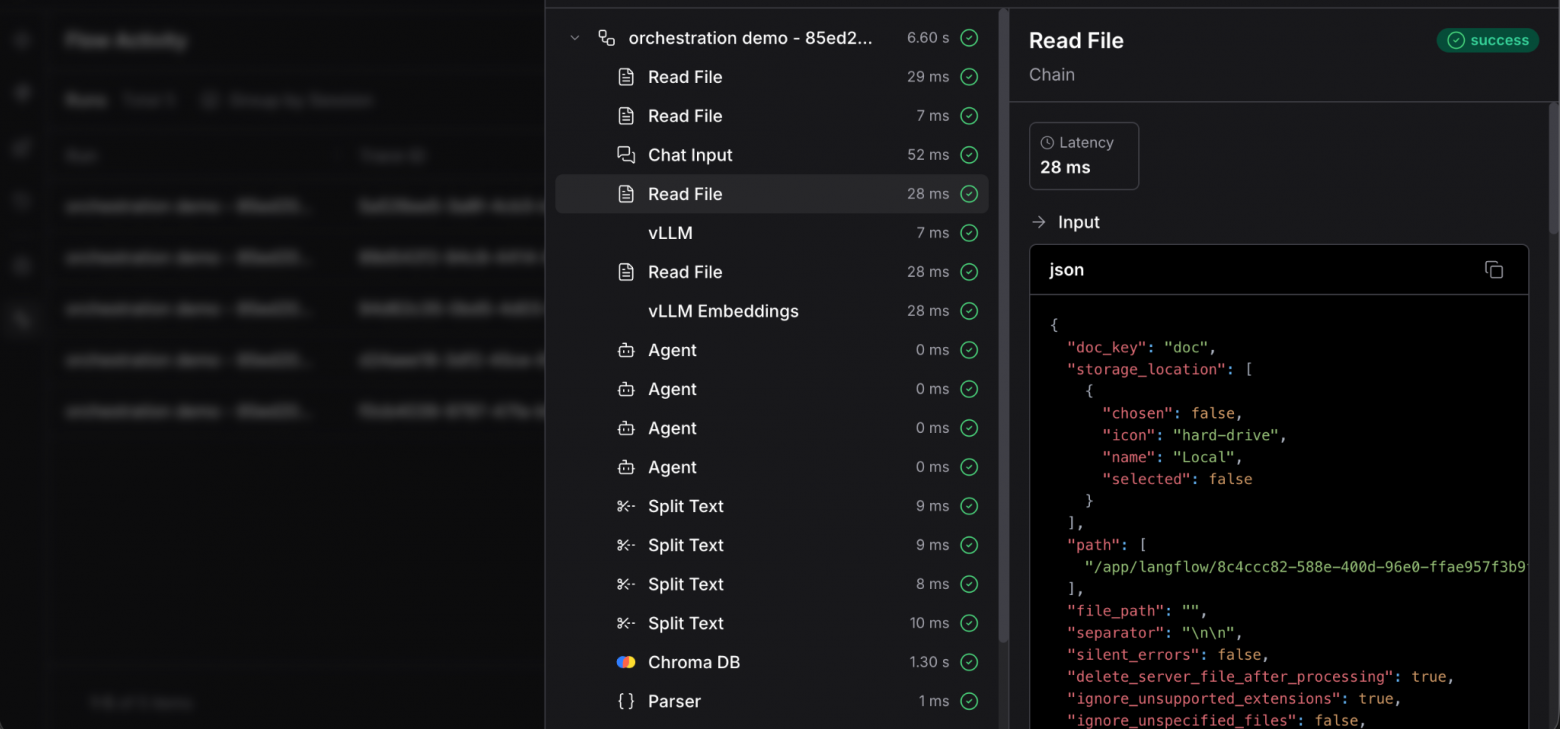The height and width of the screenshot is (729, 1560).
Task: Click the Chain subtitle under Read File
Action: [x=1052, y=74]
